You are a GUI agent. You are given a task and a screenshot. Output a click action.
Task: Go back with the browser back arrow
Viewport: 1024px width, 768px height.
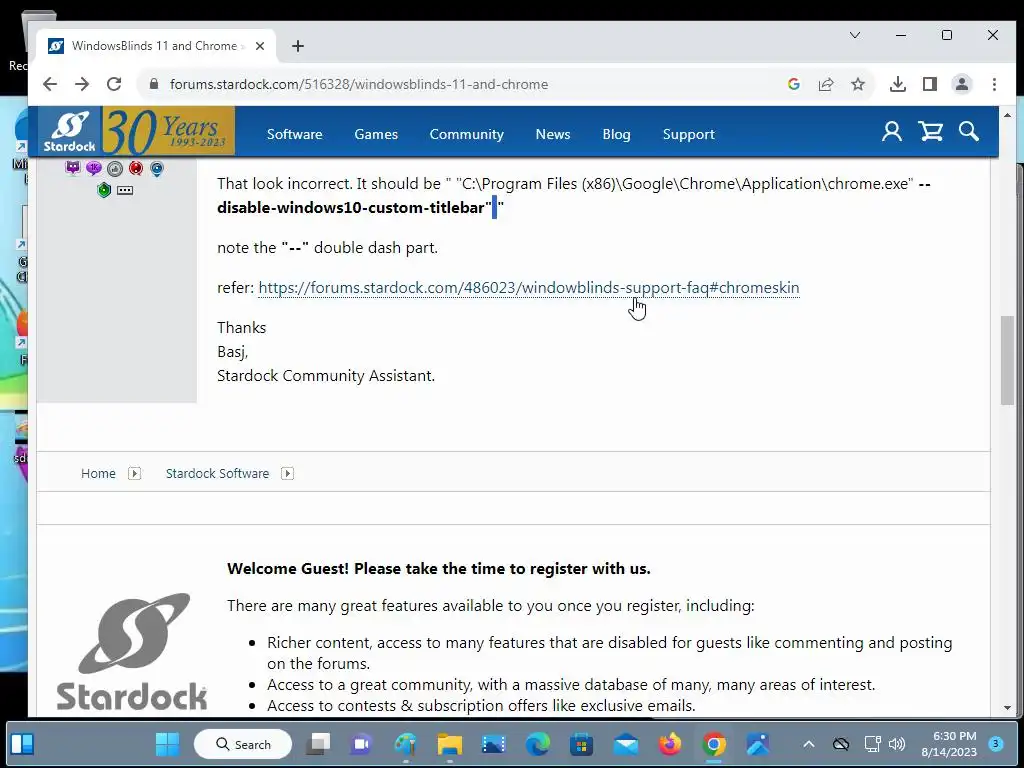50,84
